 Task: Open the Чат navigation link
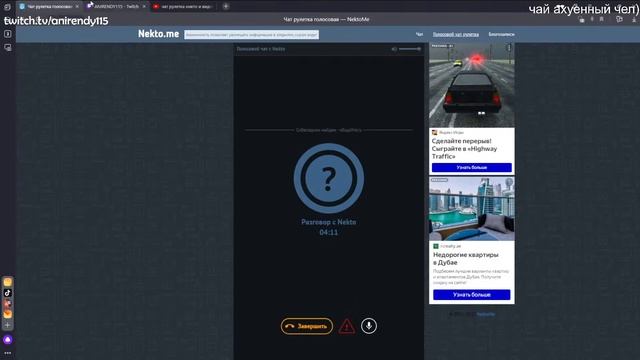419,34
